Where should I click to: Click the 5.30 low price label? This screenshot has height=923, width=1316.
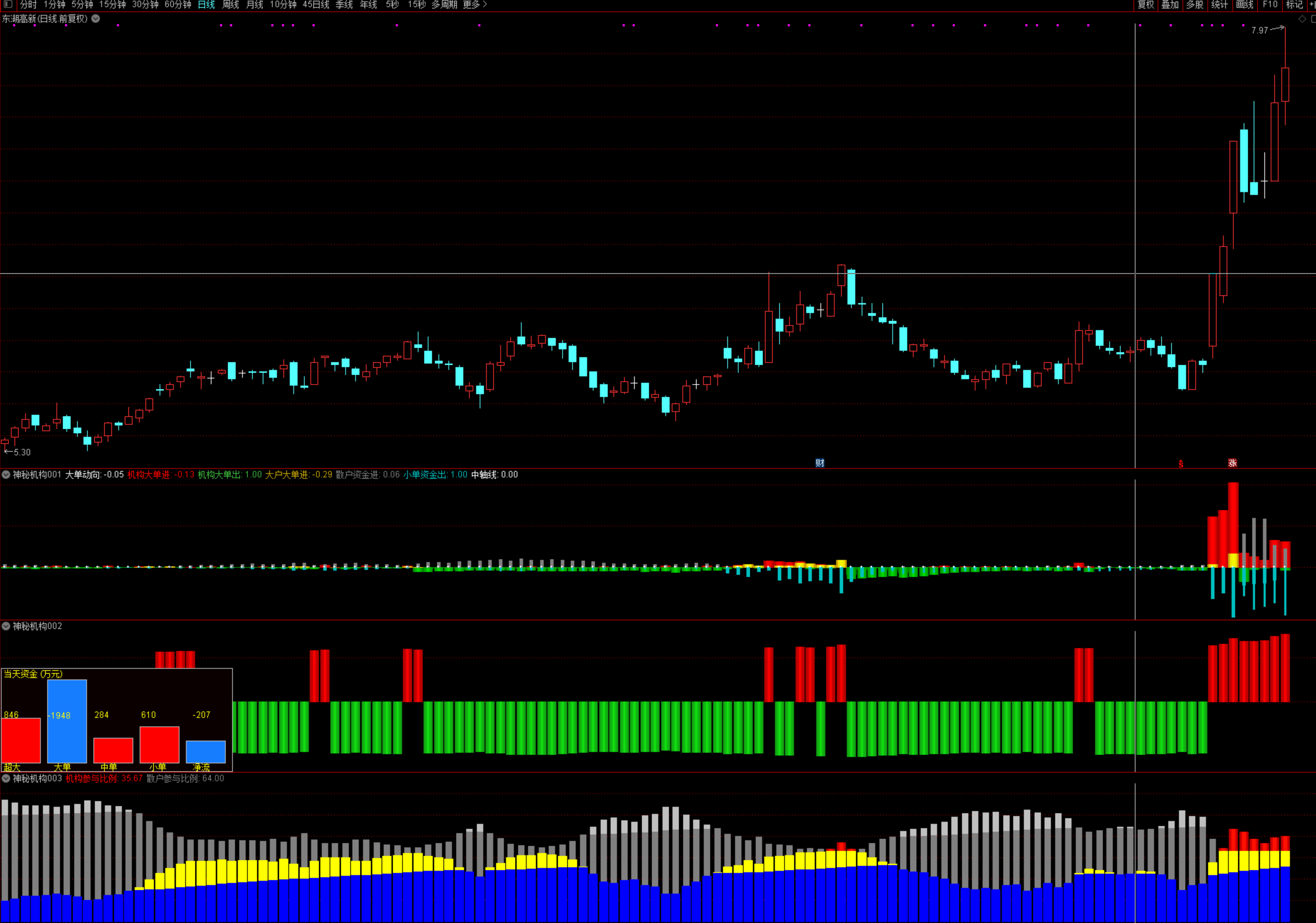[x=22, y=452]
